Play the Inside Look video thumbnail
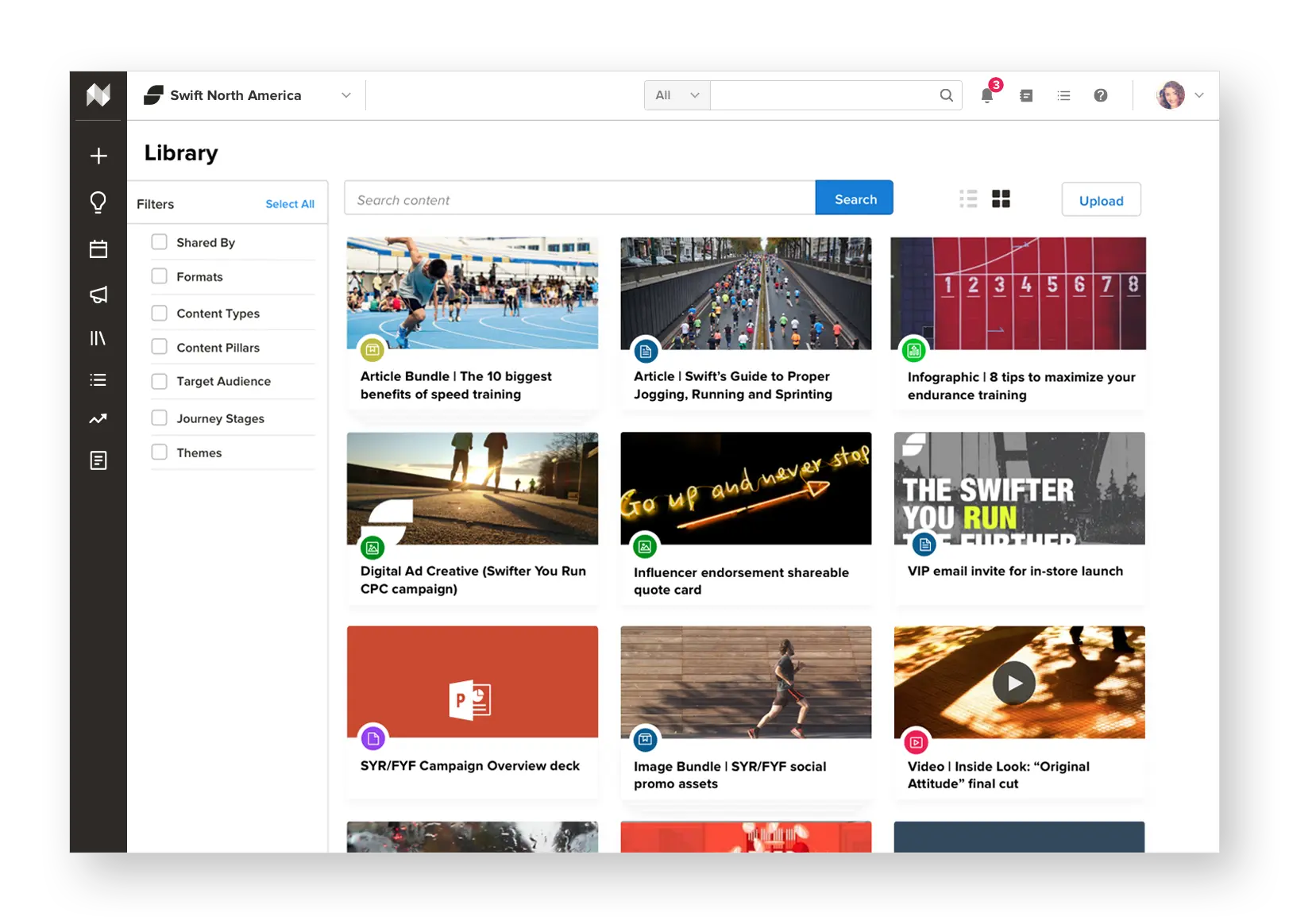This screenshot has width=1289, height=924. tap(1014, 683)
